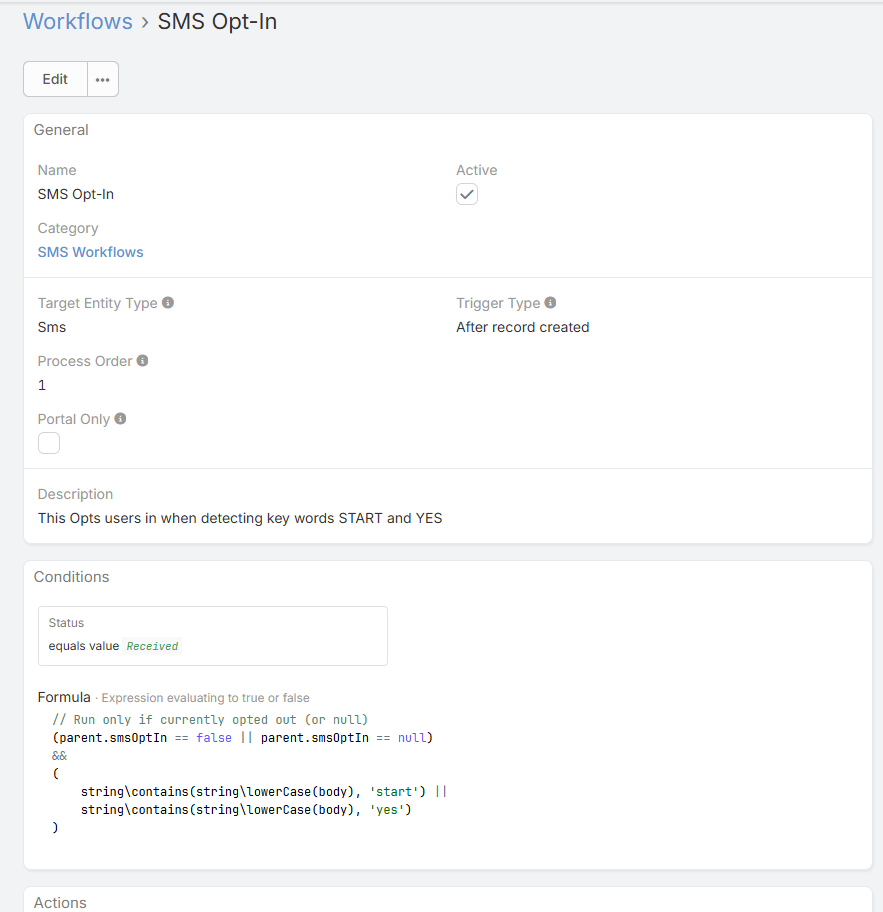Screen dimensions: 883x912
Task: Toggle the Active checkbox
Action: point(467,195)
